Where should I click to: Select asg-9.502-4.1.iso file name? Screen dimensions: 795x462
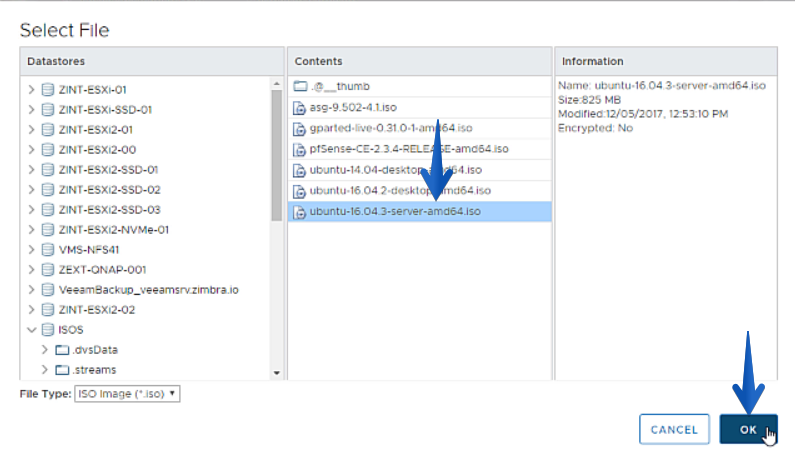[x=353, y=108]
